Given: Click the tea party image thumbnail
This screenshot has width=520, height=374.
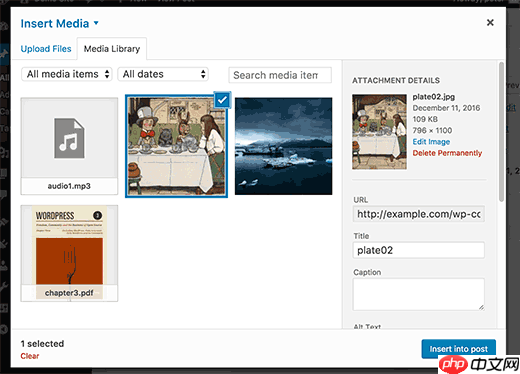Looking at the screenshot, I should pos(177,146).
